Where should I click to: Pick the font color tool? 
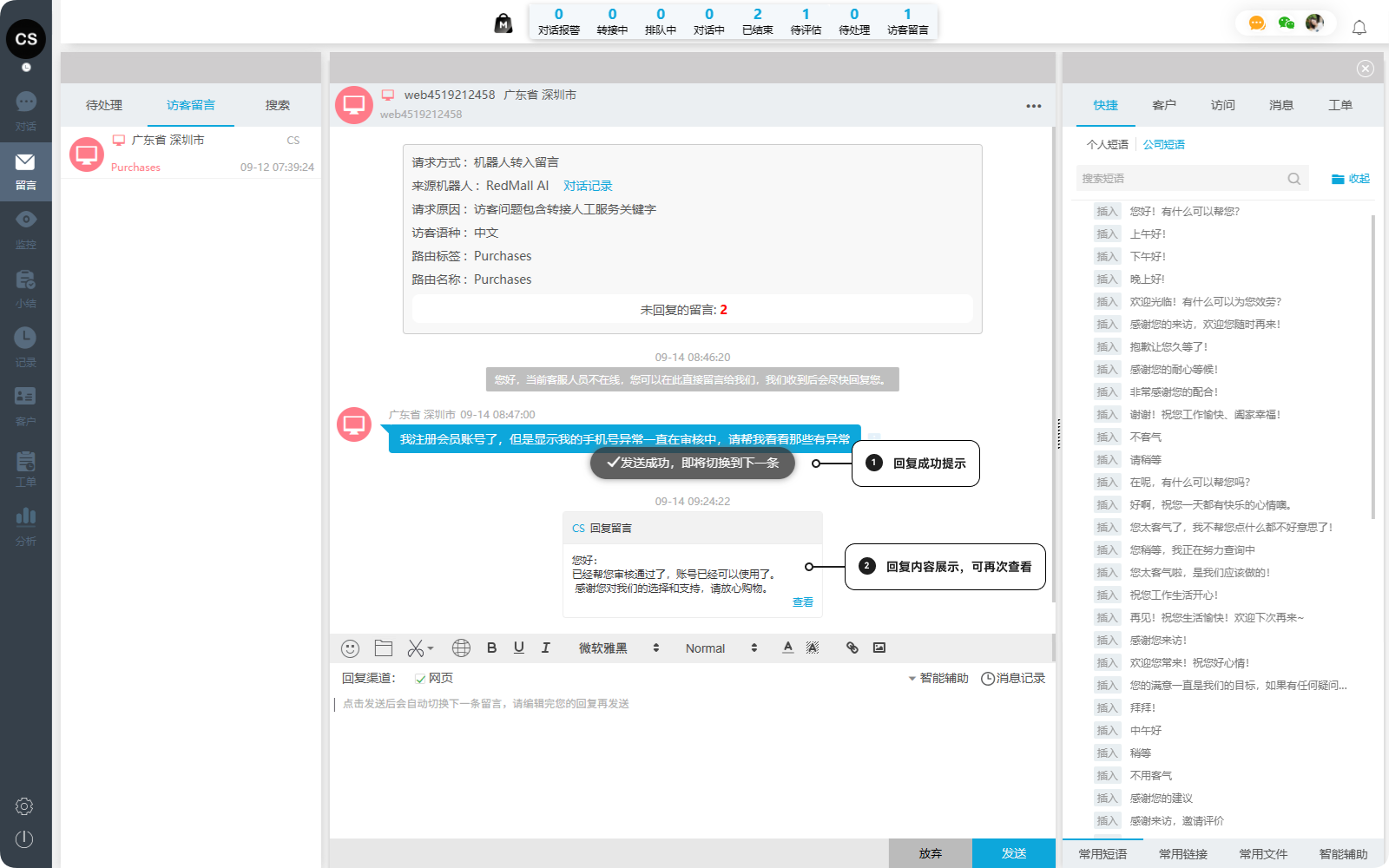pyautogui.click(x=787, y=648)
